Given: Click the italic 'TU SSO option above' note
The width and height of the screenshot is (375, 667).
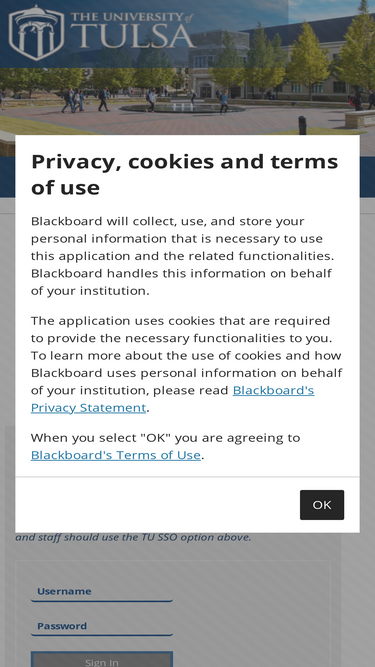Looking at the screenshot, I should (x=133, y=537).
